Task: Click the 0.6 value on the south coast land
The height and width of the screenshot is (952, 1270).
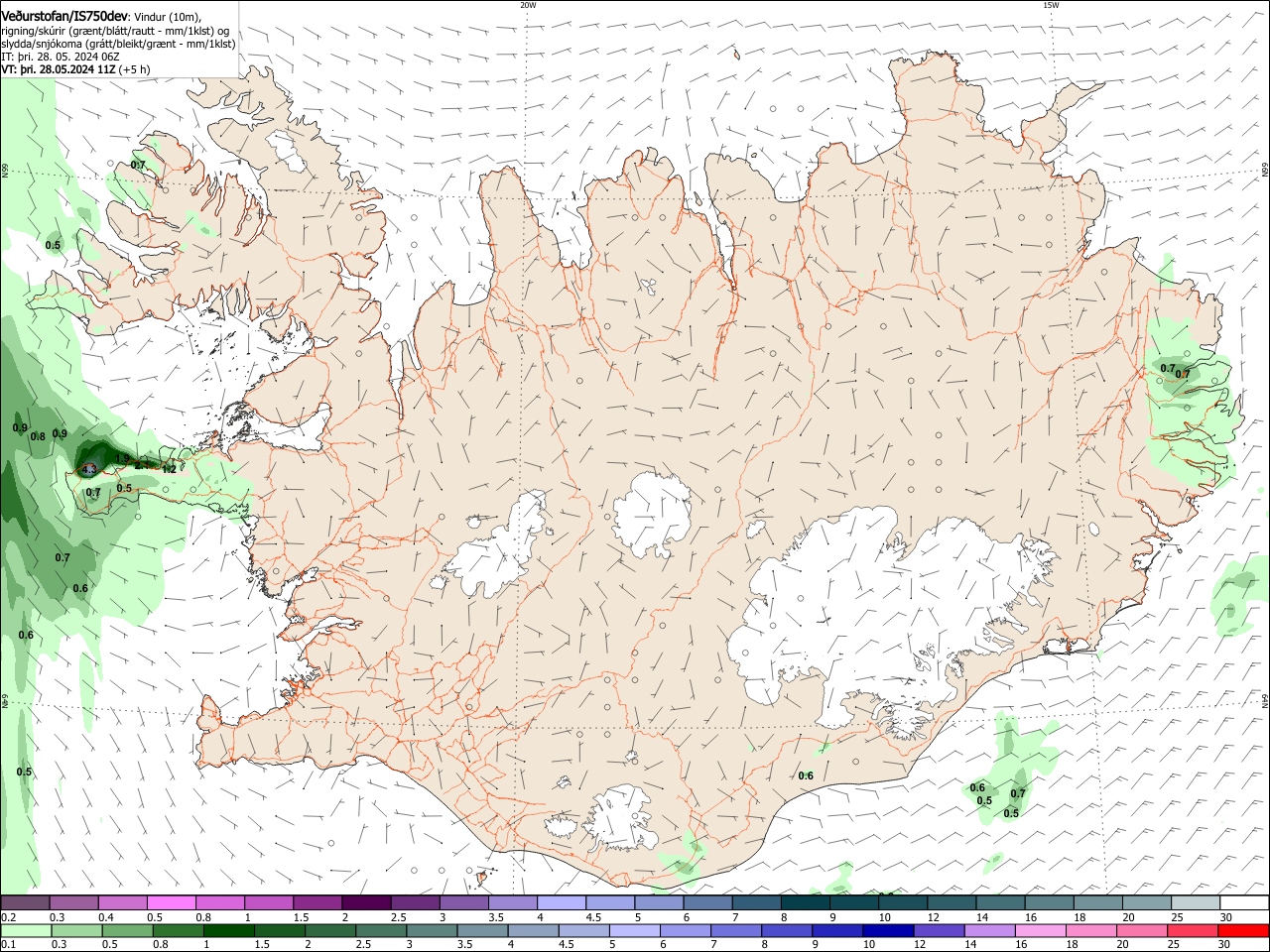Action: 806,775
